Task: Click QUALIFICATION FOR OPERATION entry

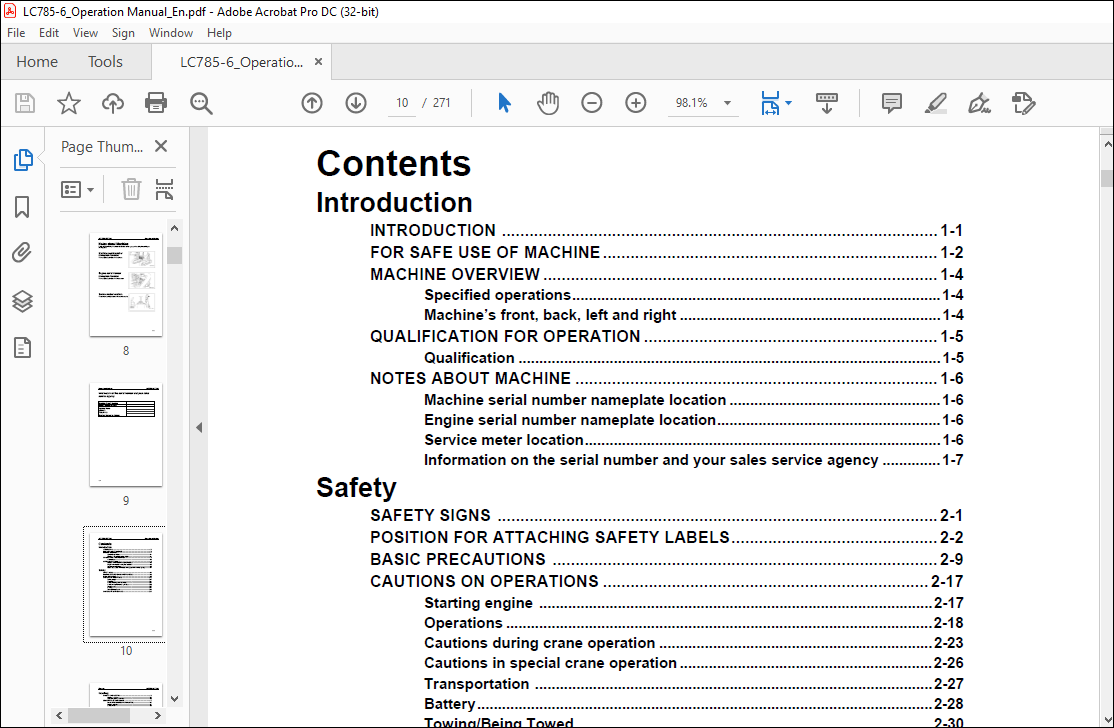Action: (x=666, y=336)
